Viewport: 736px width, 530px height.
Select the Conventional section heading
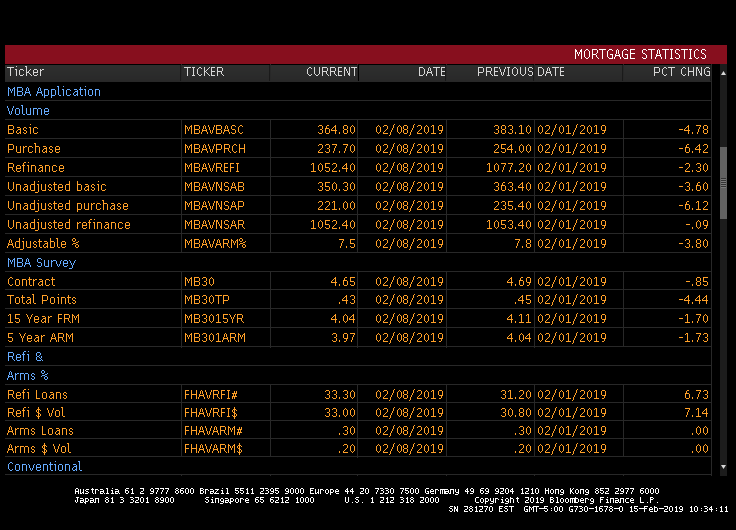[44, 467]
